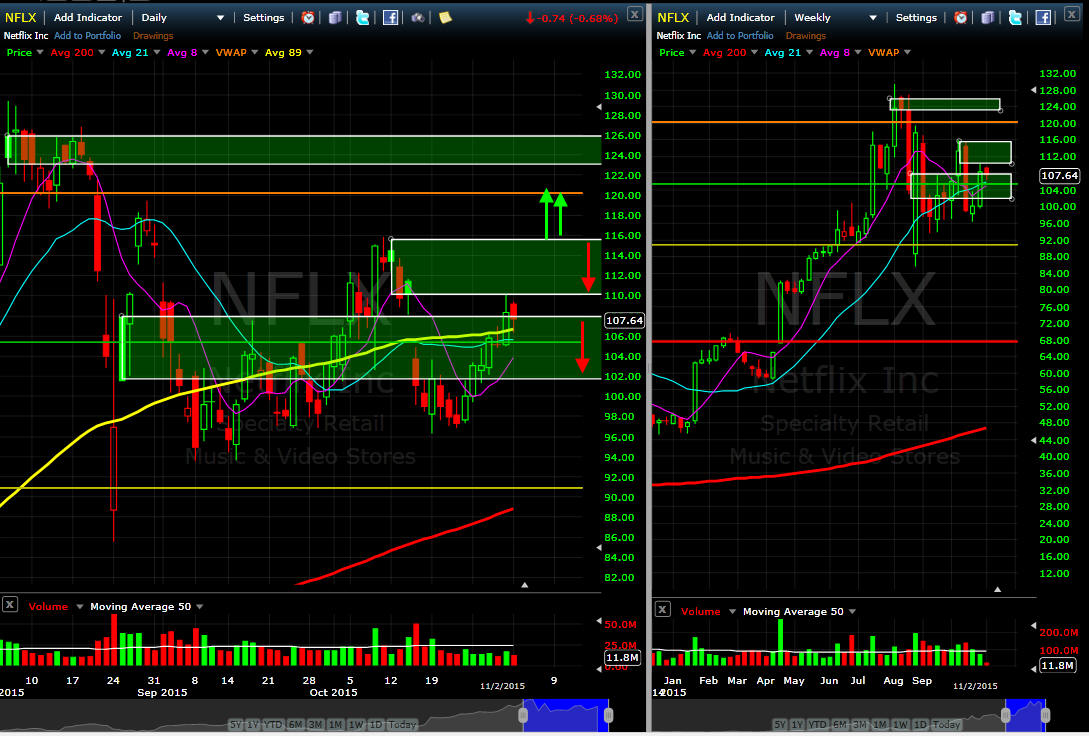Screen dimensions: 1089x736
Task: Select Today range on Weekly chart
Action: (x=947, y=724)
